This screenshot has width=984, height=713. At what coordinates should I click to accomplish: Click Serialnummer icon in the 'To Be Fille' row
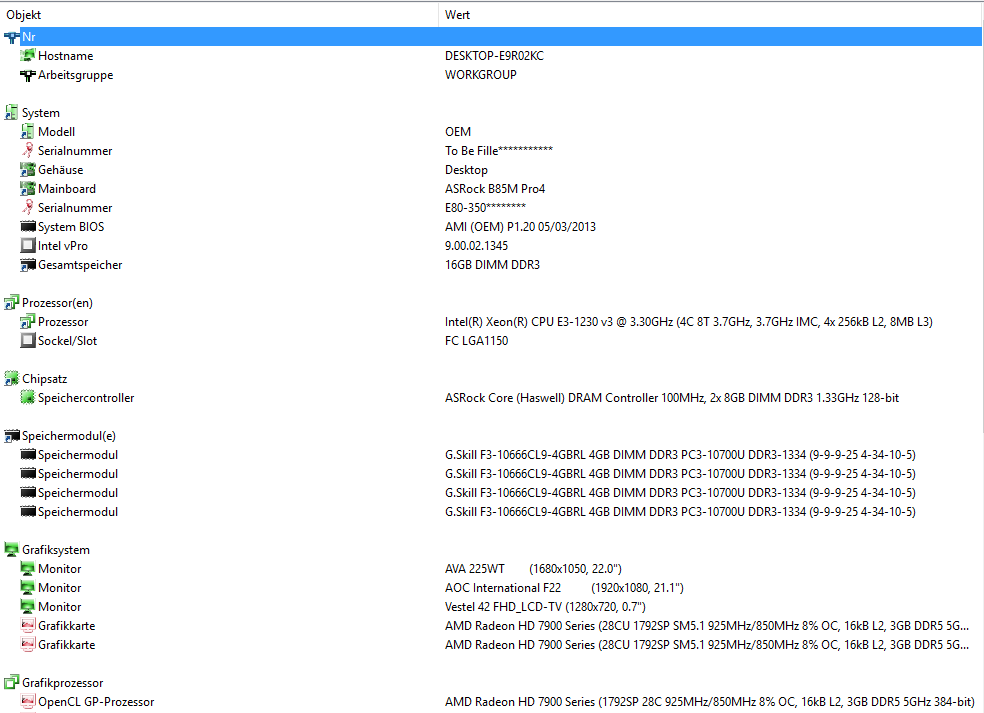click(28, 151)
